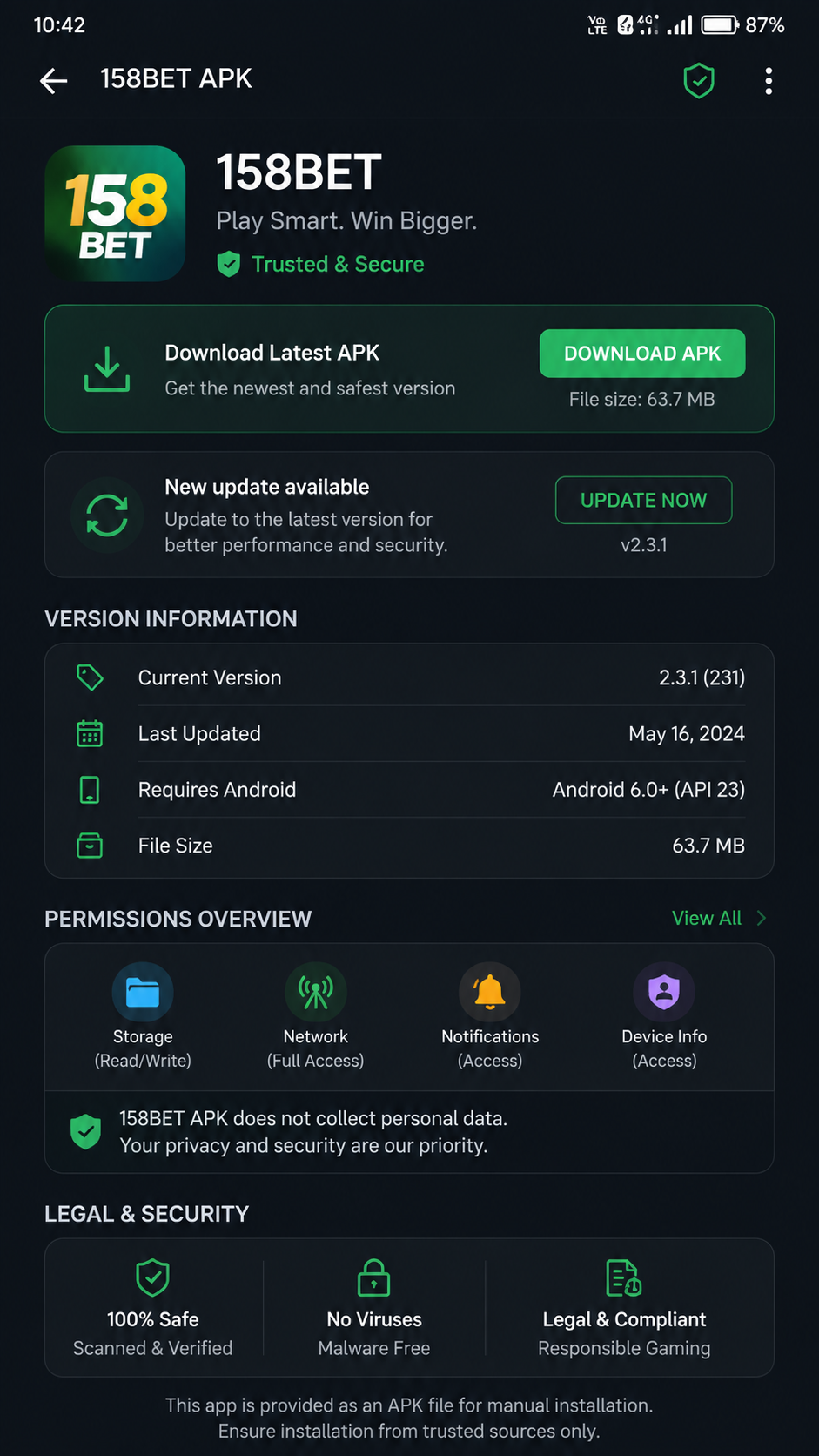819x1456 pixels.
Task: Tap the Current Version row
Action: point(410,677)
